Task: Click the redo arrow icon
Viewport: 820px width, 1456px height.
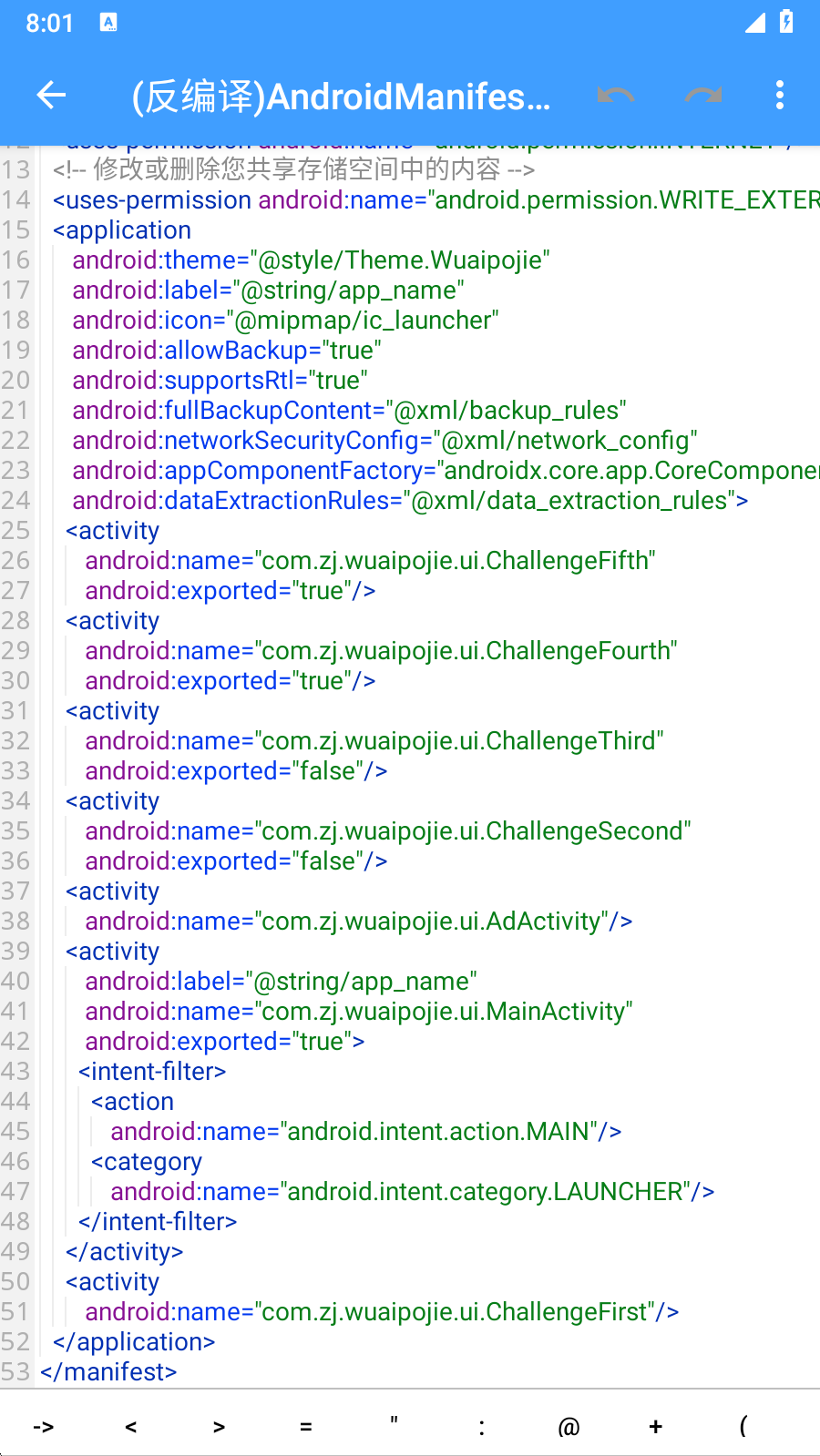Action: (702, 95)
